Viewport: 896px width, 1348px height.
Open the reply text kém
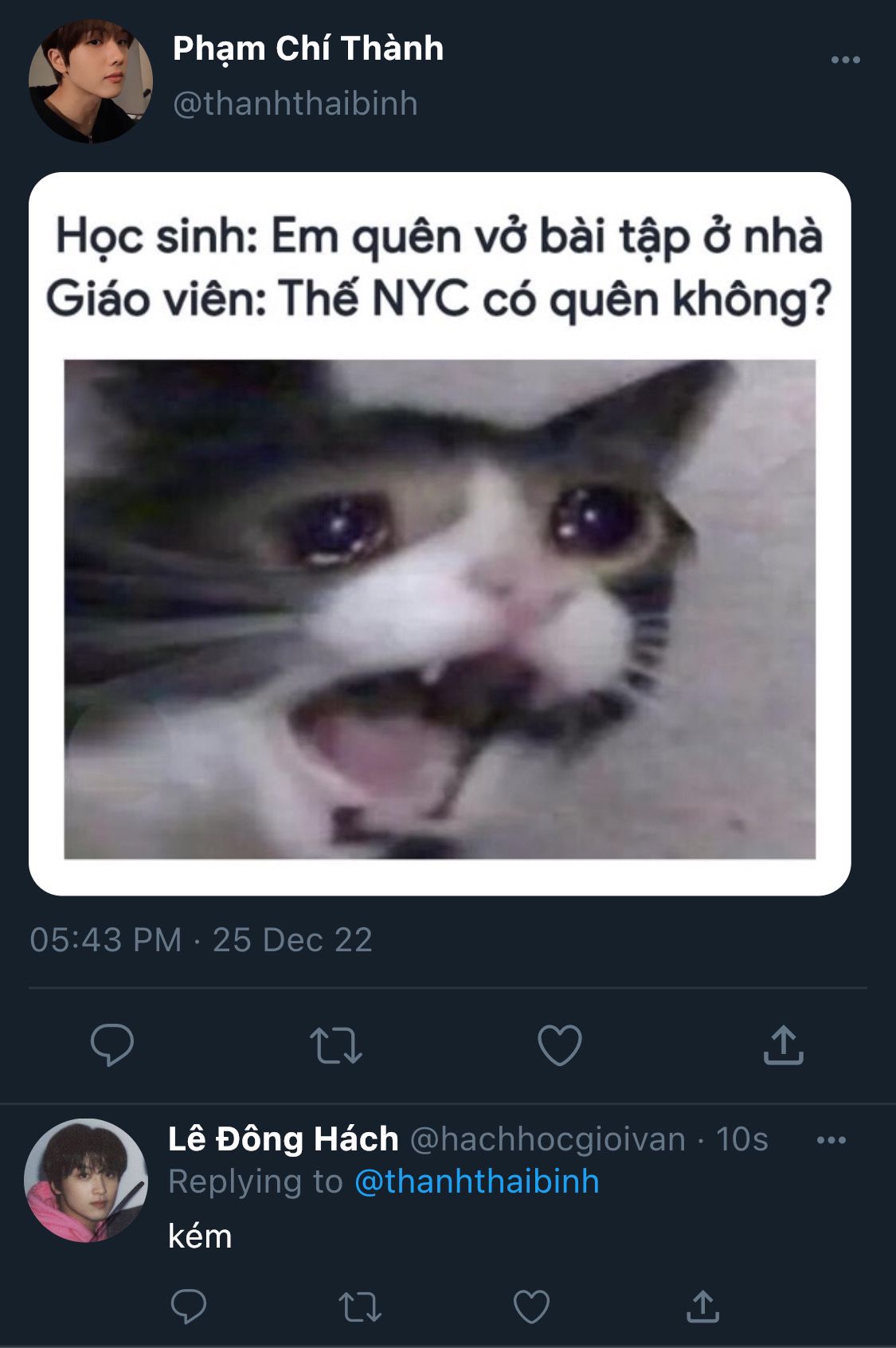coord(200,1236)
